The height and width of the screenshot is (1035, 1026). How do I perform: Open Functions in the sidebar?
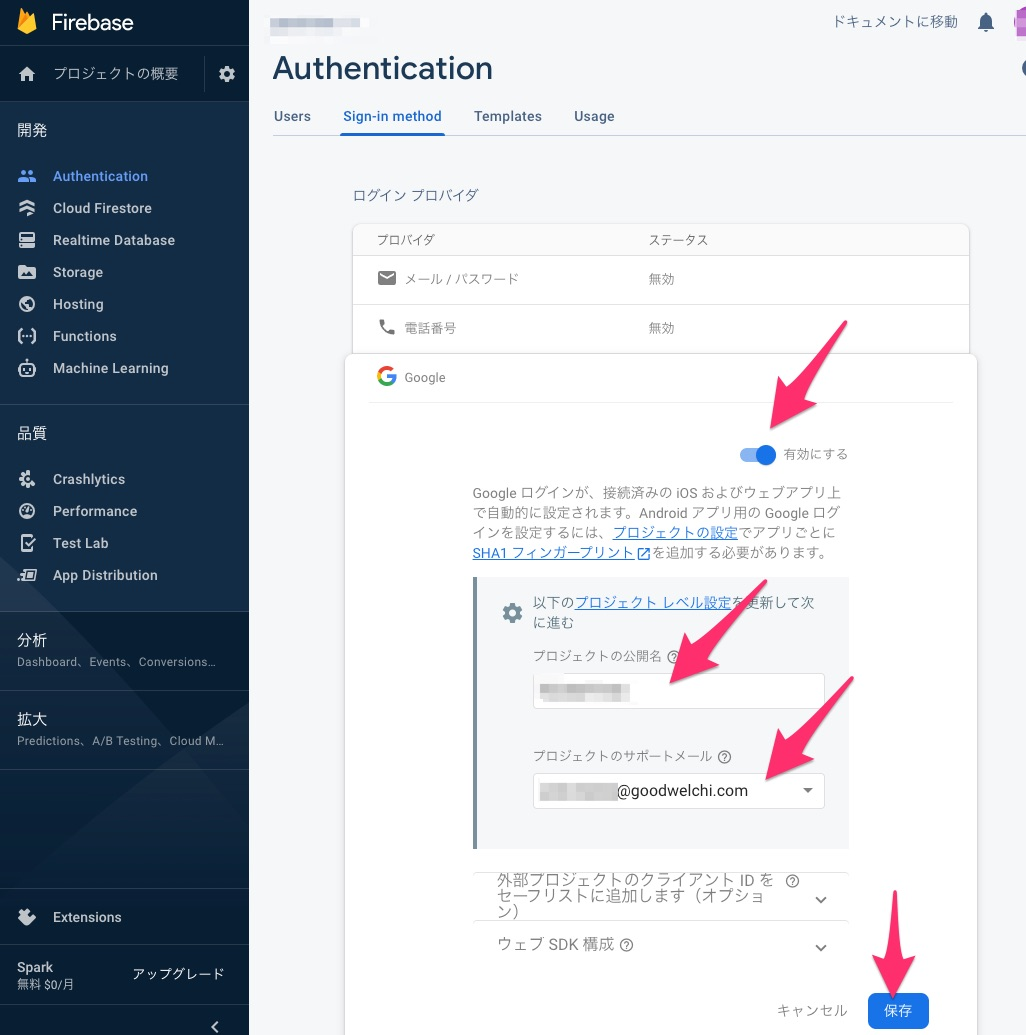[85, 336]
